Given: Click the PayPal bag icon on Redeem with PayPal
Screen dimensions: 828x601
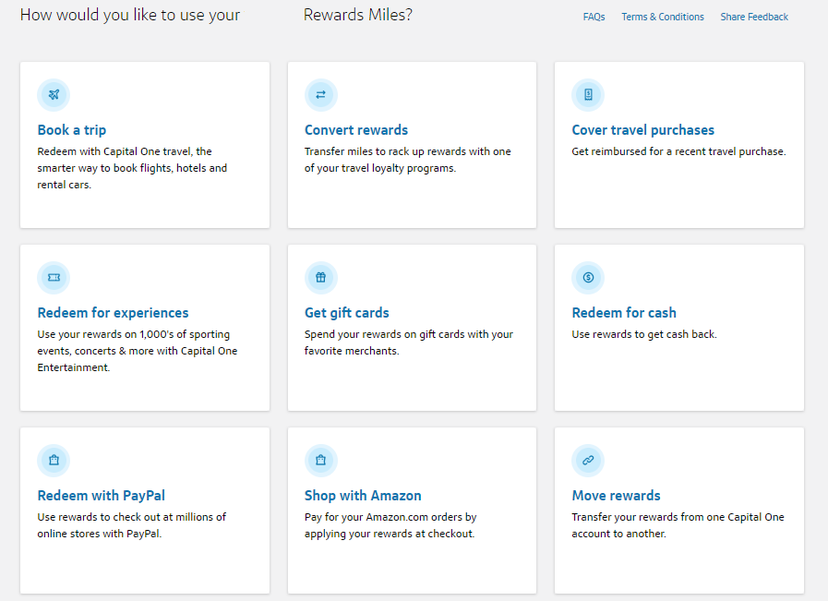Looking at the screenshot, I should coord(53,460).
